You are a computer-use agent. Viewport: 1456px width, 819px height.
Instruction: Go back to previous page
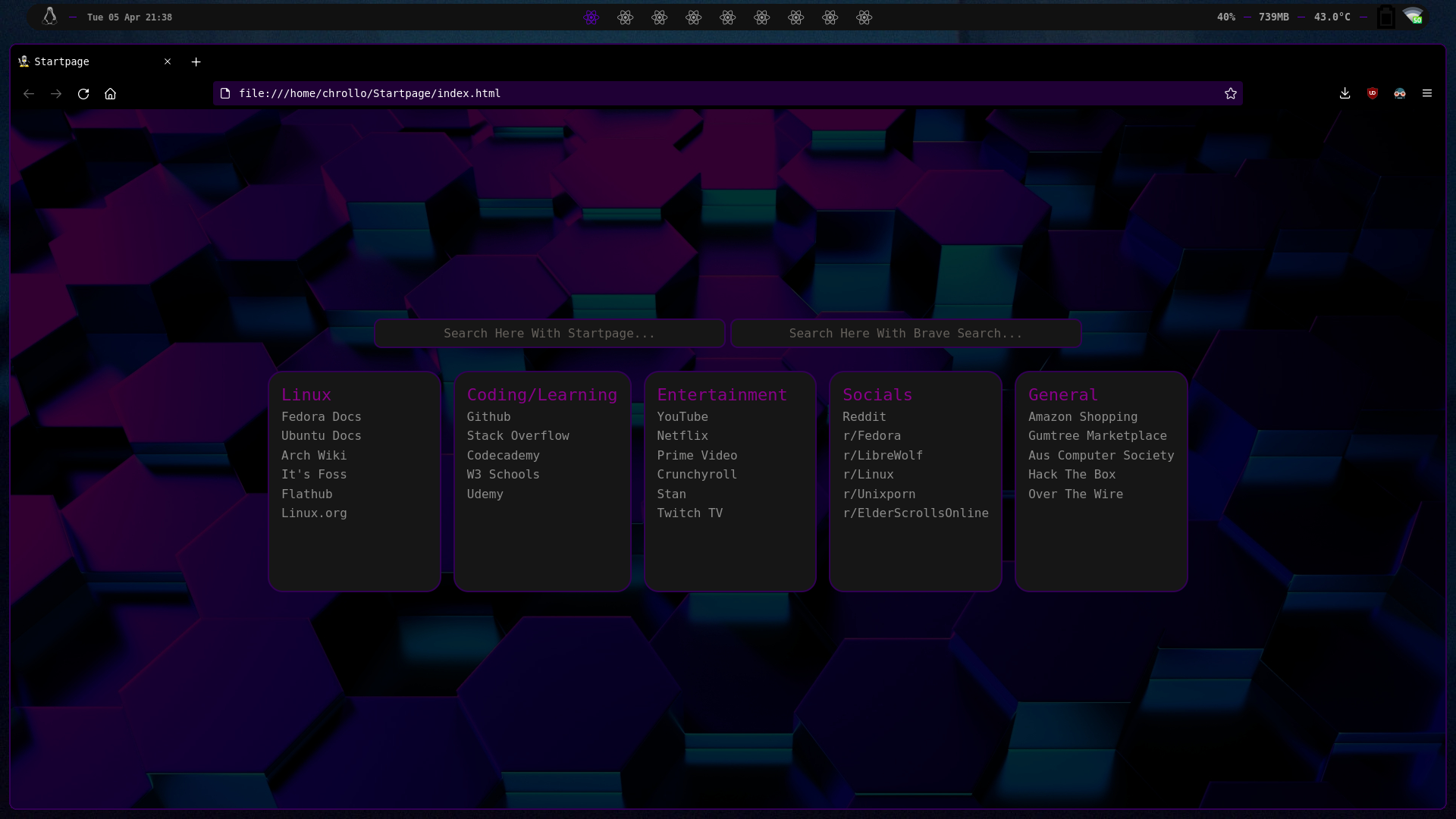coord(29,93)
